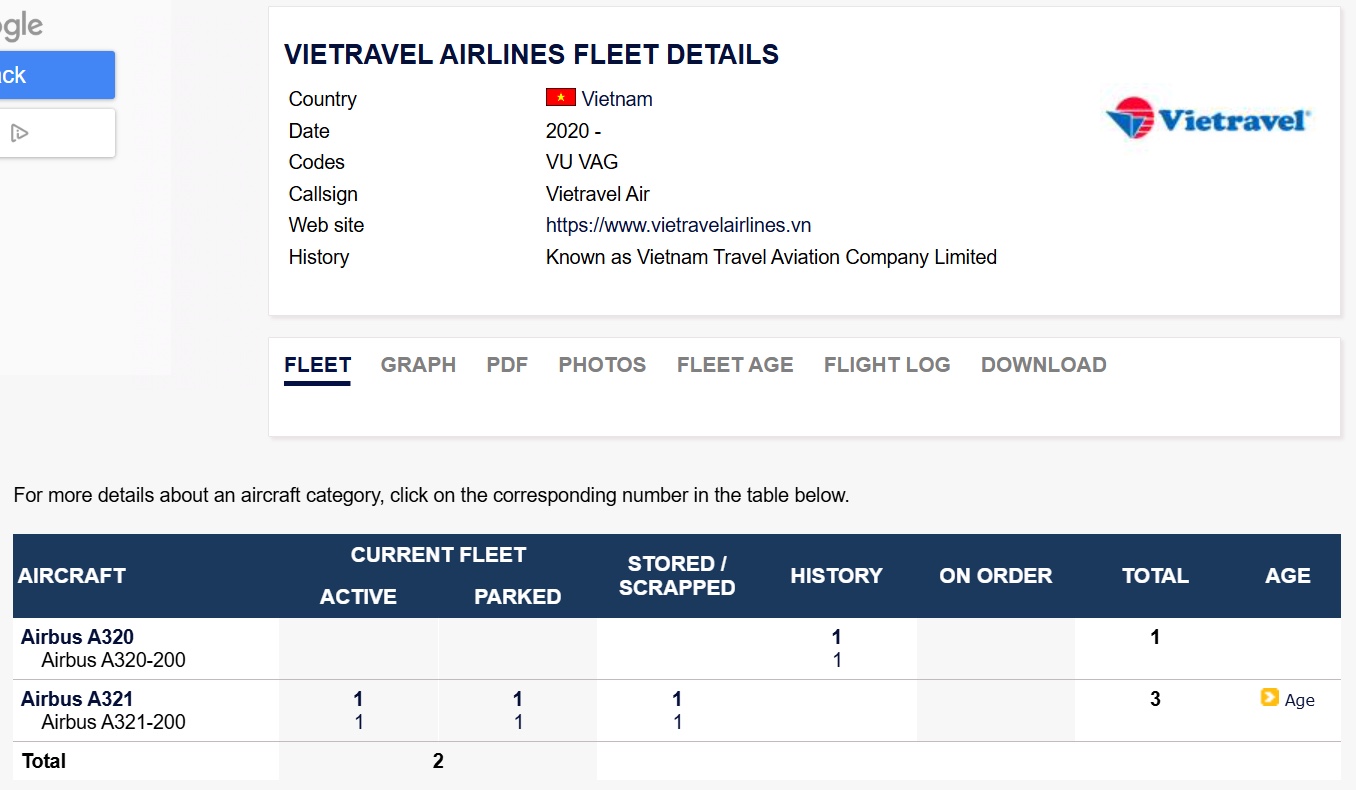Image resolution: width=1356 pixels, height=790 pixels.
Task: Click the Vietnam flag icon
Action: coord(560,98)
